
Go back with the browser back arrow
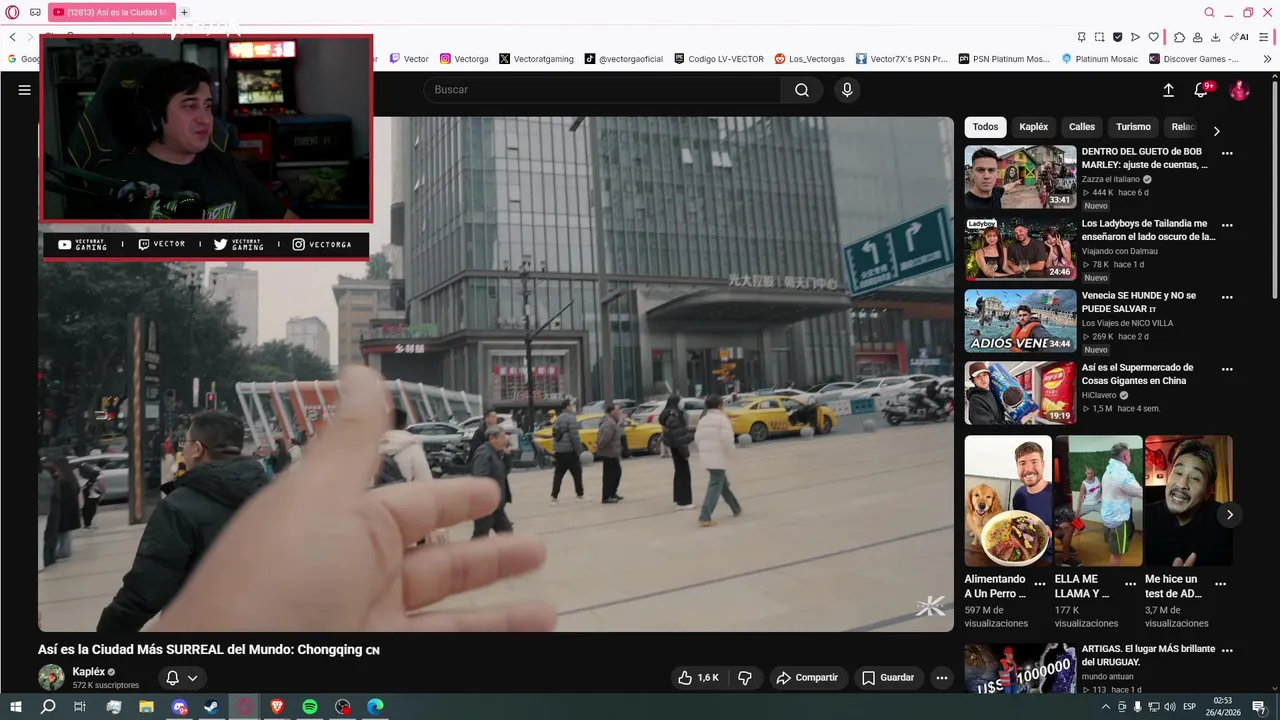(13, 37)
